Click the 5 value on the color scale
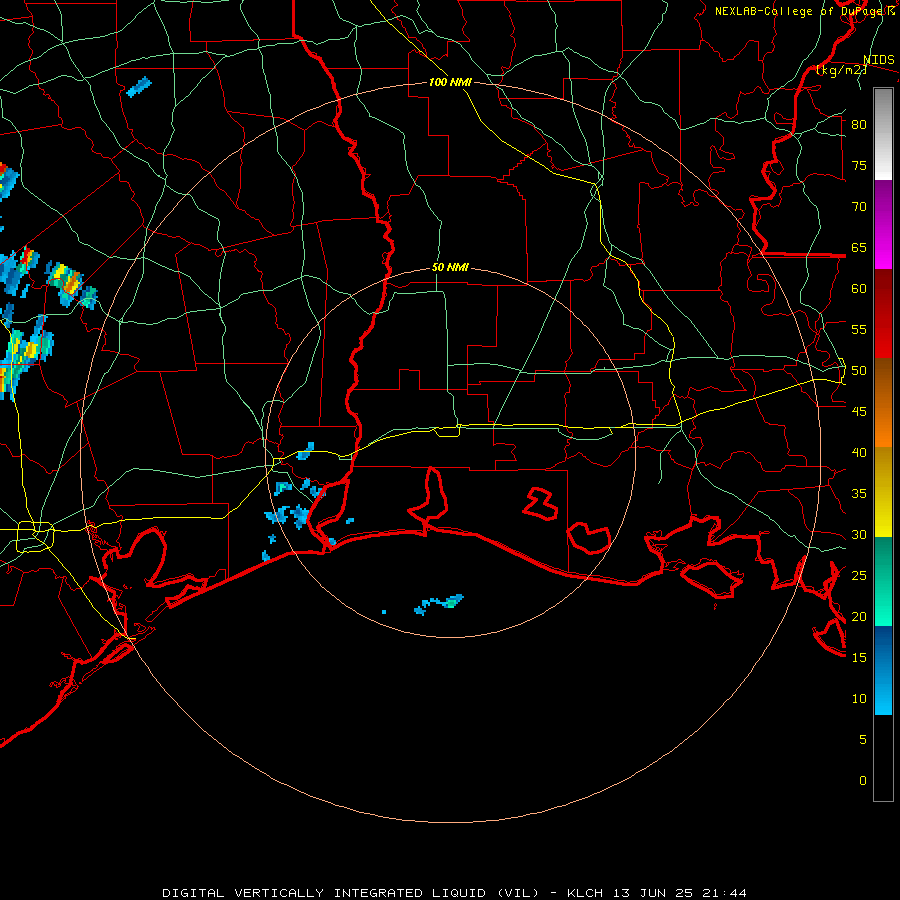 862,739
